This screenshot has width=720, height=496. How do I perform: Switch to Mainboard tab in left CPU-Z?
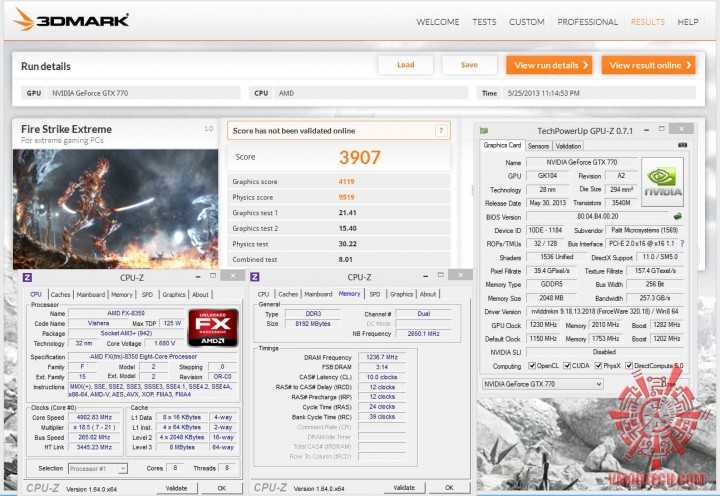point(90,294)
